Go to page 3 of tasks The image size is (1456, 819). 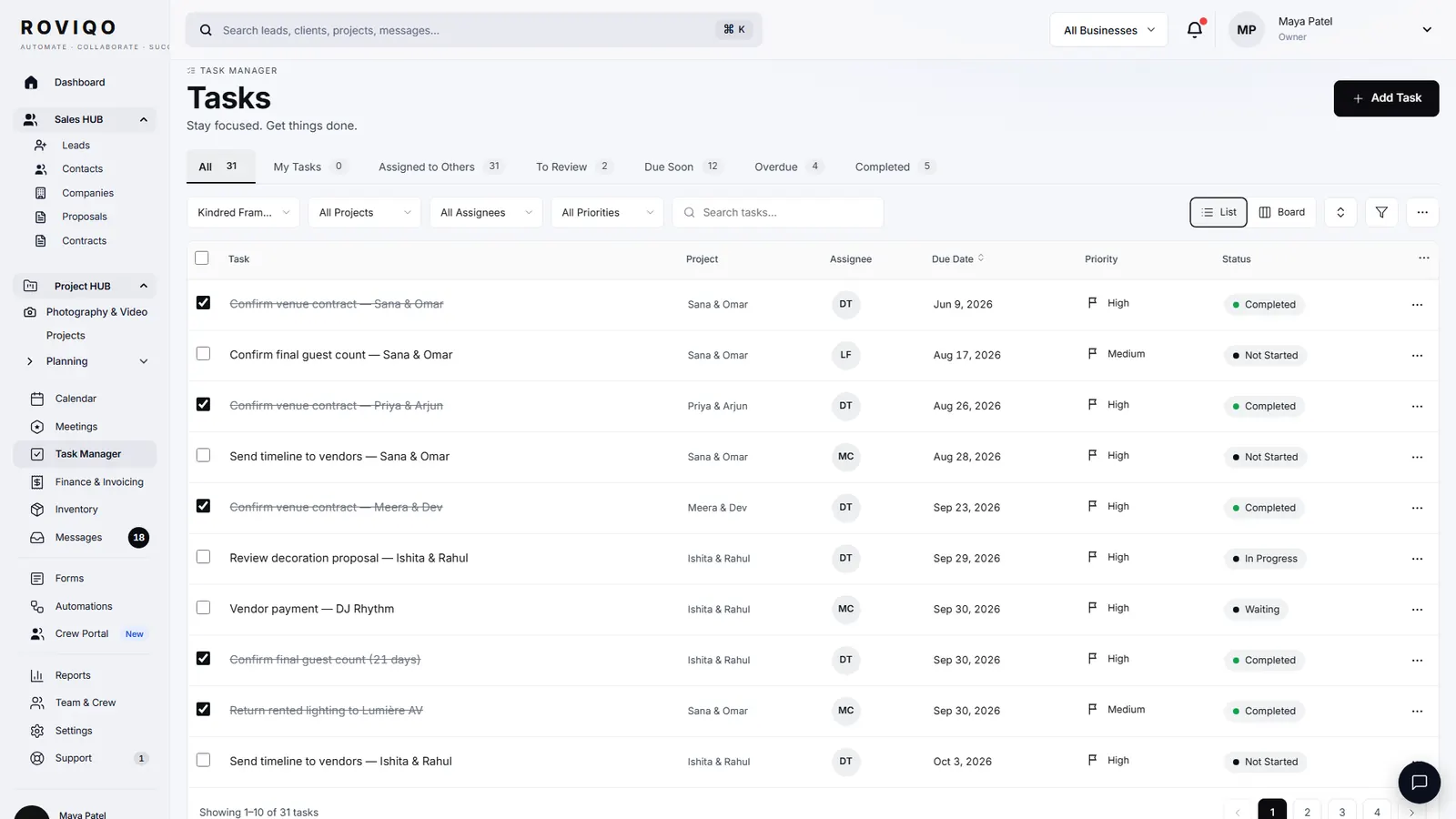(x=1341, y=812)
